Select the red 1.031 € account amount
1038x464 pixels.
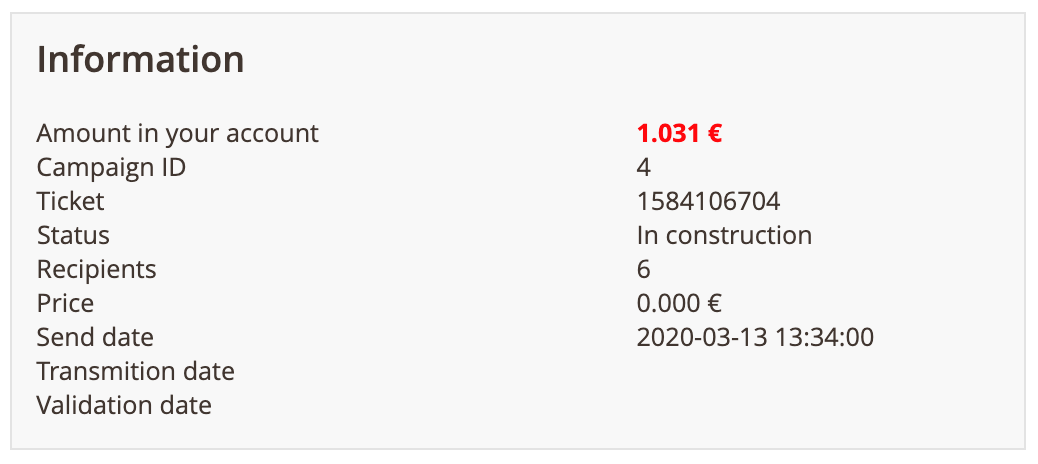click(679, 134)
